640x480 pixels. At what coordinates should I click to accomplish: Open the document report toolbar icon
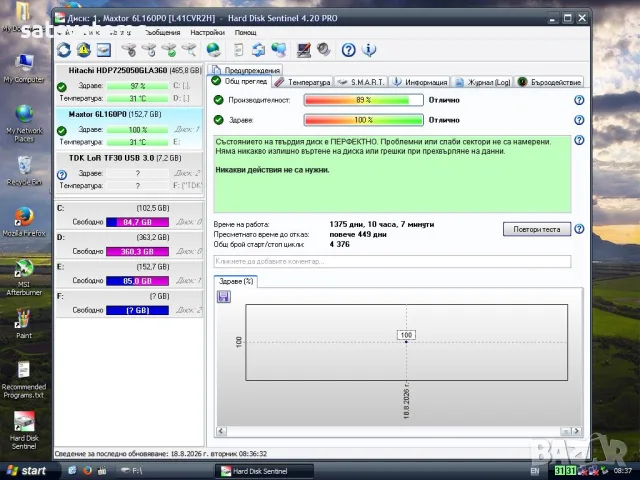[239, 50]
